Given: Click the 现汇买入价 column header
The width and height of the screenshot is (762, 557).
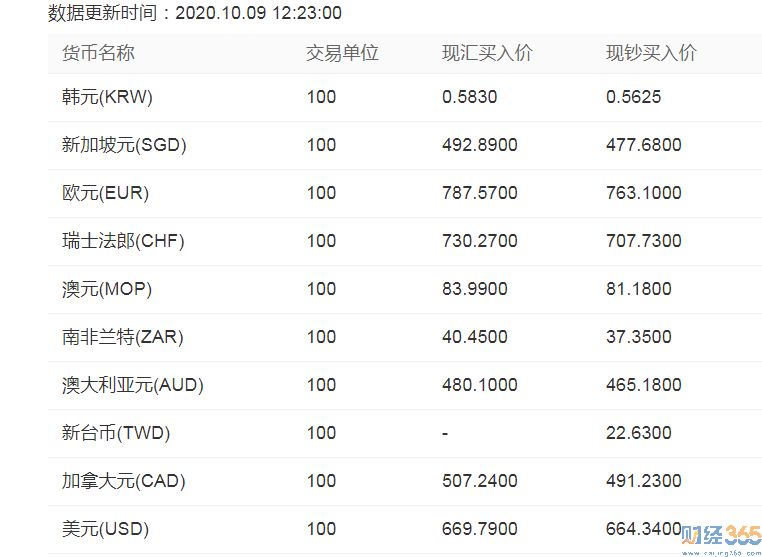Looking at the screenshot, I should (x=487, y=53).
